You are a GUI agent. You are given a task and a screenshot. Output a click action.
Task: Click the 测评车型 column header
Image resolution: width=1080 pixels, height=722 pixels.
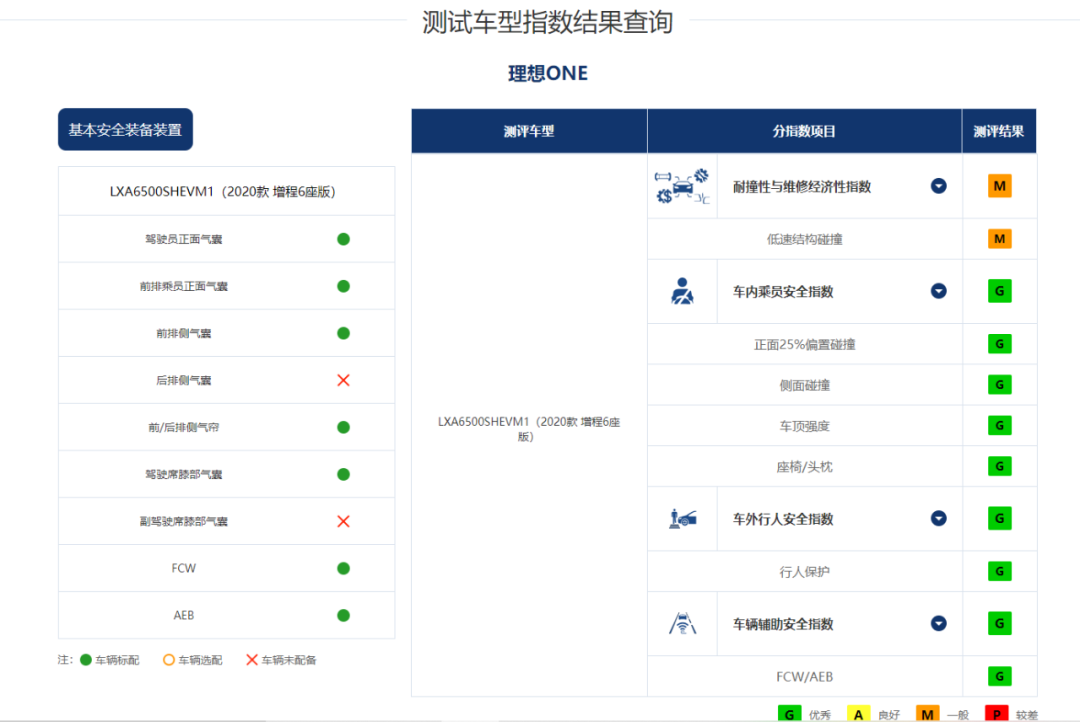(x=529, y=131)
